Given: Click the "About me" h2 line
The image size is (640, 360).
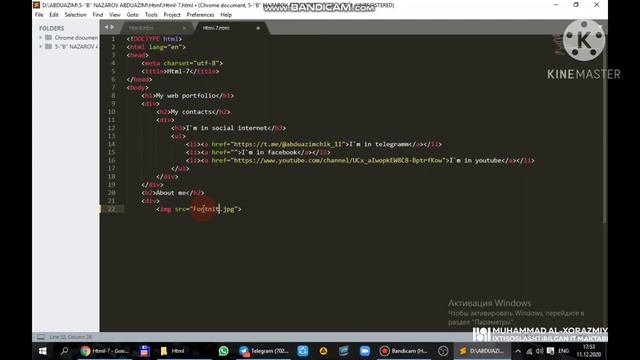Looking at the screenshot, I should pos(173,193).
